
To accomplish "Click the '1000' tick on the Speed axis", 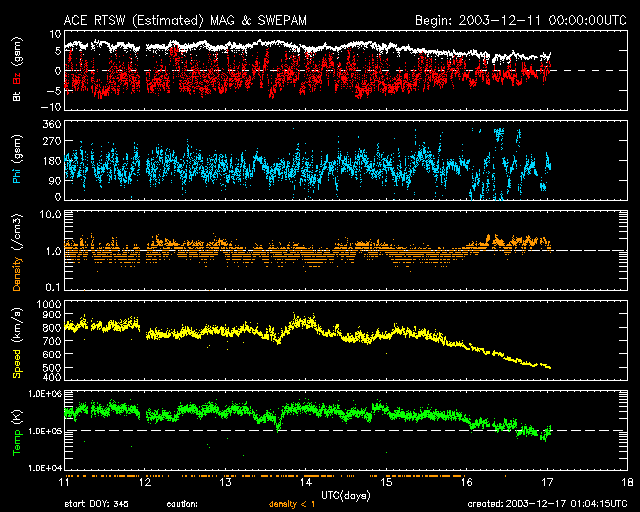I will [x=49, y=304].
